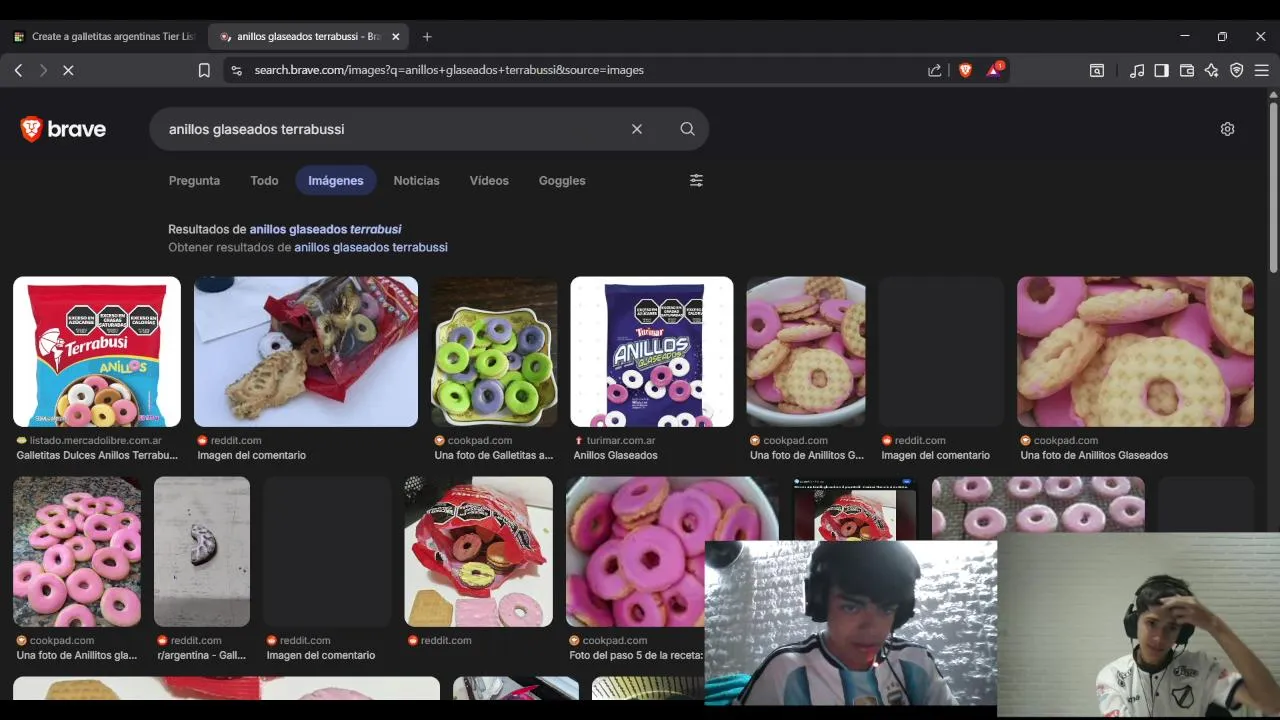Open site settings icon in address bar
Image resolution: width=1280 pixels, height=720 pixels.
tap(236, 70)
